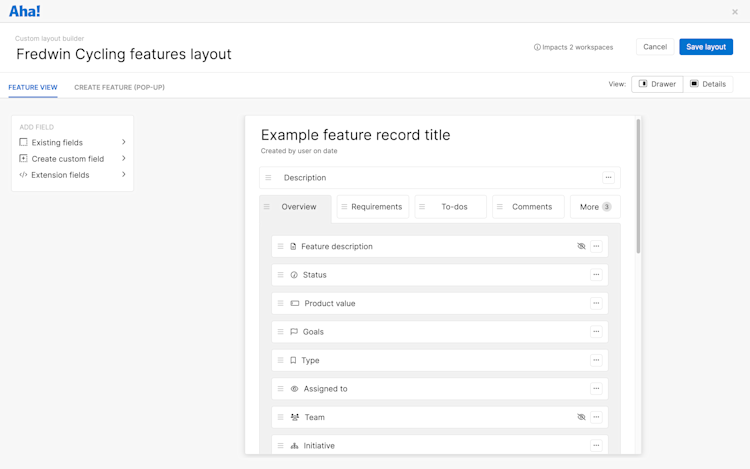Screen dimensions: 750x469
Task: Click the Example feature record title
Action: [355, 135]
